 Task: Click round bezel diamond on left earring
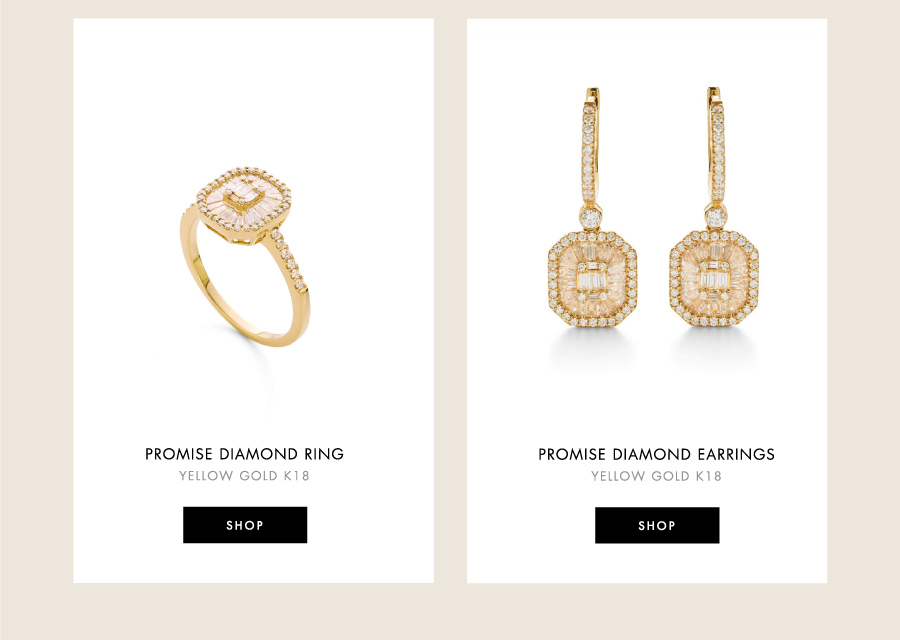(x=591, y=218)
